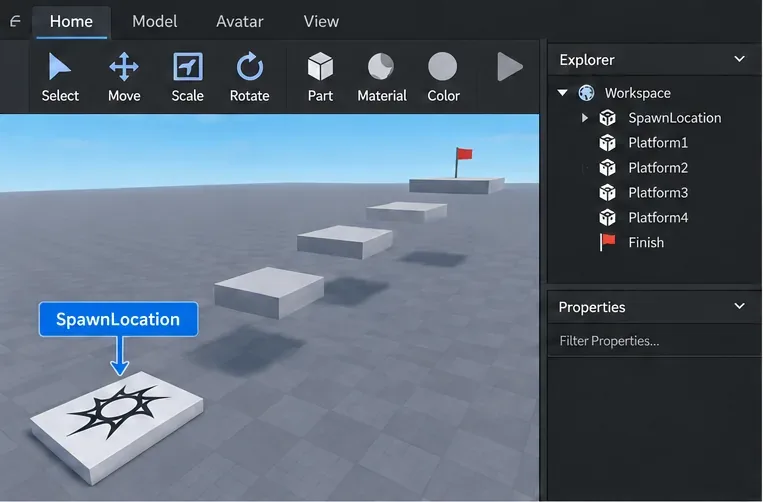Select Platform4 in the Explorer
The image size is (763, 502).
[658, 217]
